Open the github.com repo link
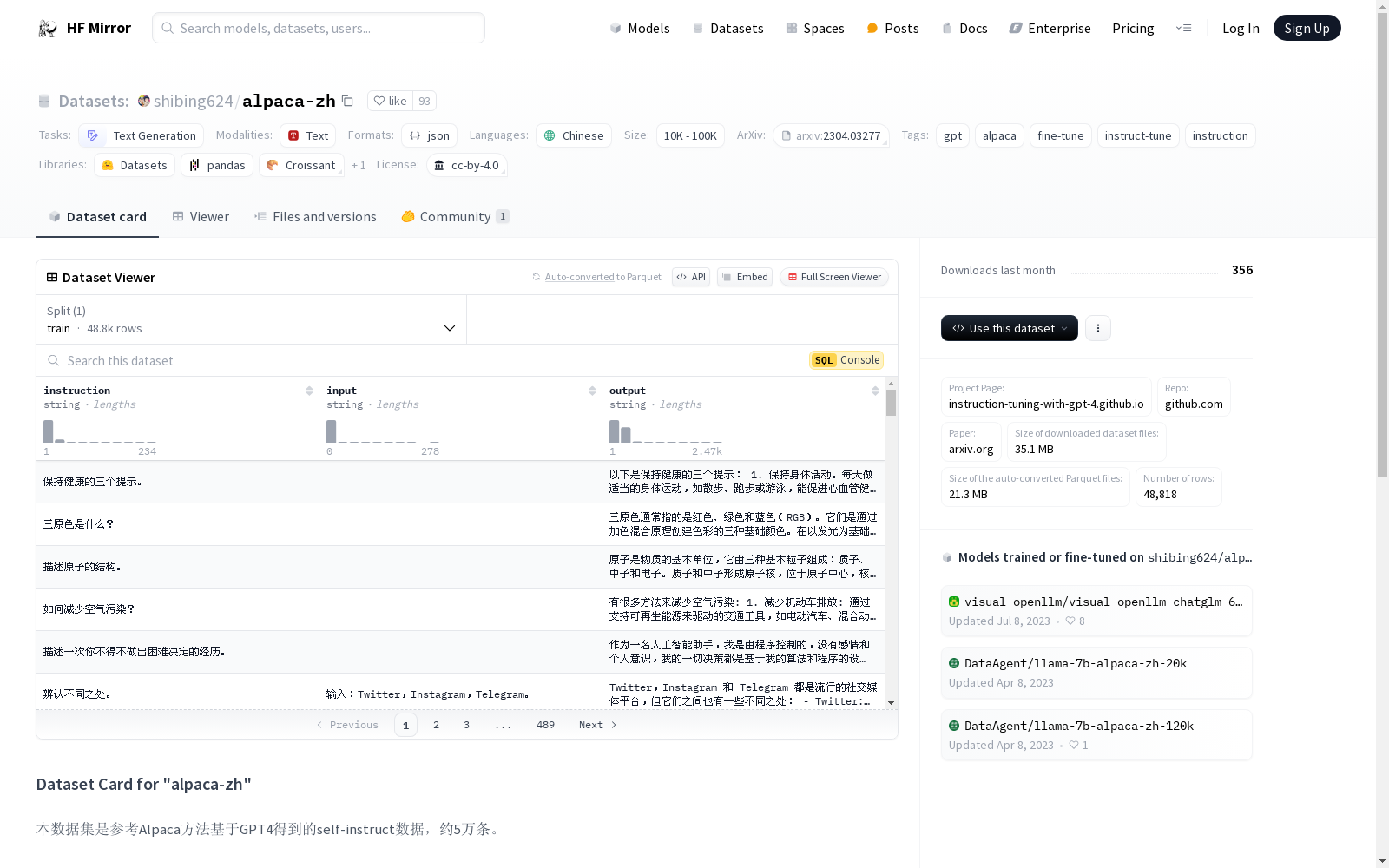Image resolution: width=1389 pixels, height=868 pixels. click(x=1194, y=397)
